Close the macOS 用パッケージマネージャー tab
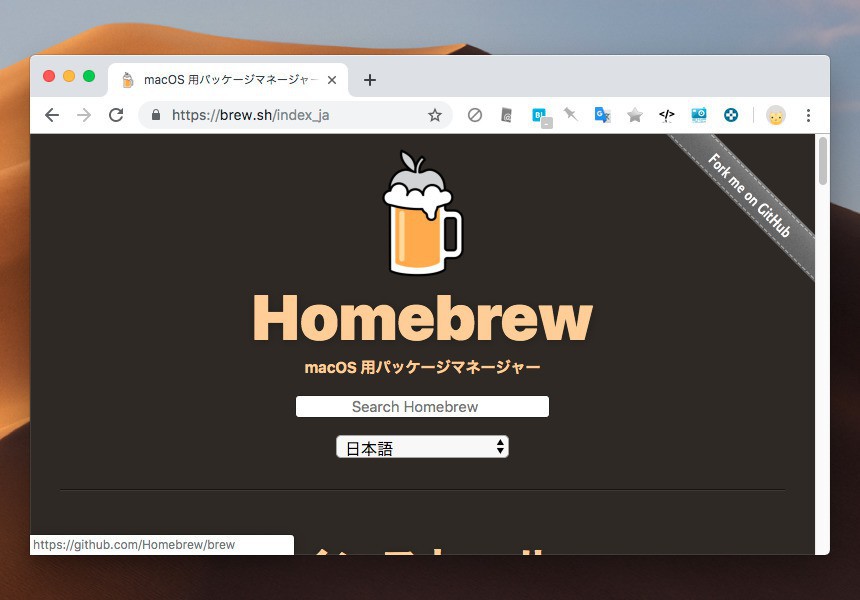This screenshot has height=600, width=860. pos(332,80)
